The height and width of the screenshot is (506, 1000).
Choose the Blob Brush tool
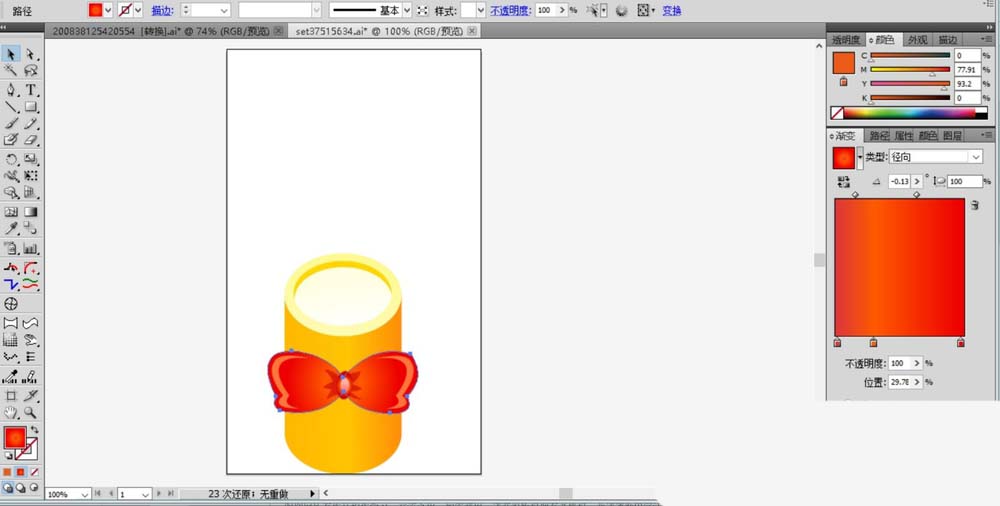coord(11,140)
